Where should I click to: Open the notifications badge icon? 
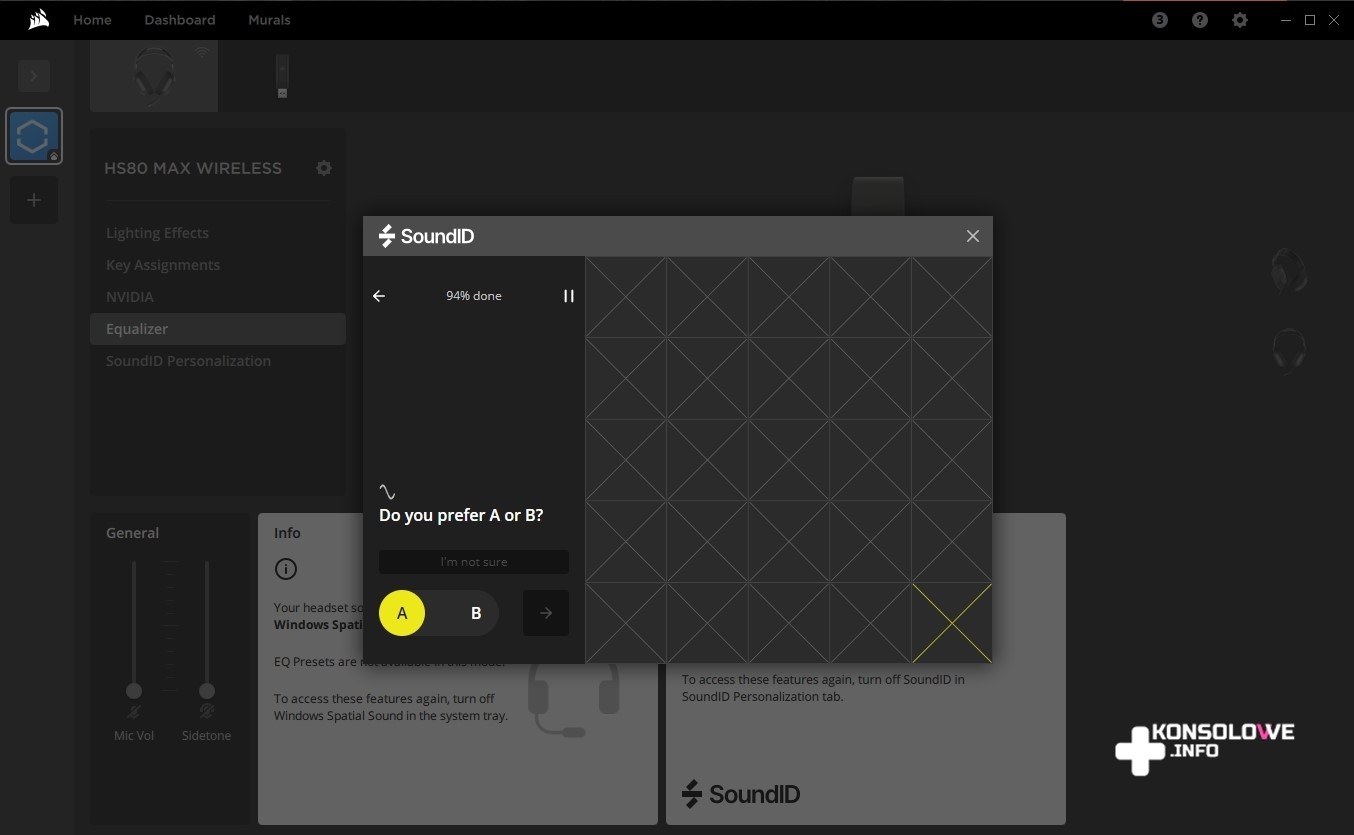[1160, 20]
